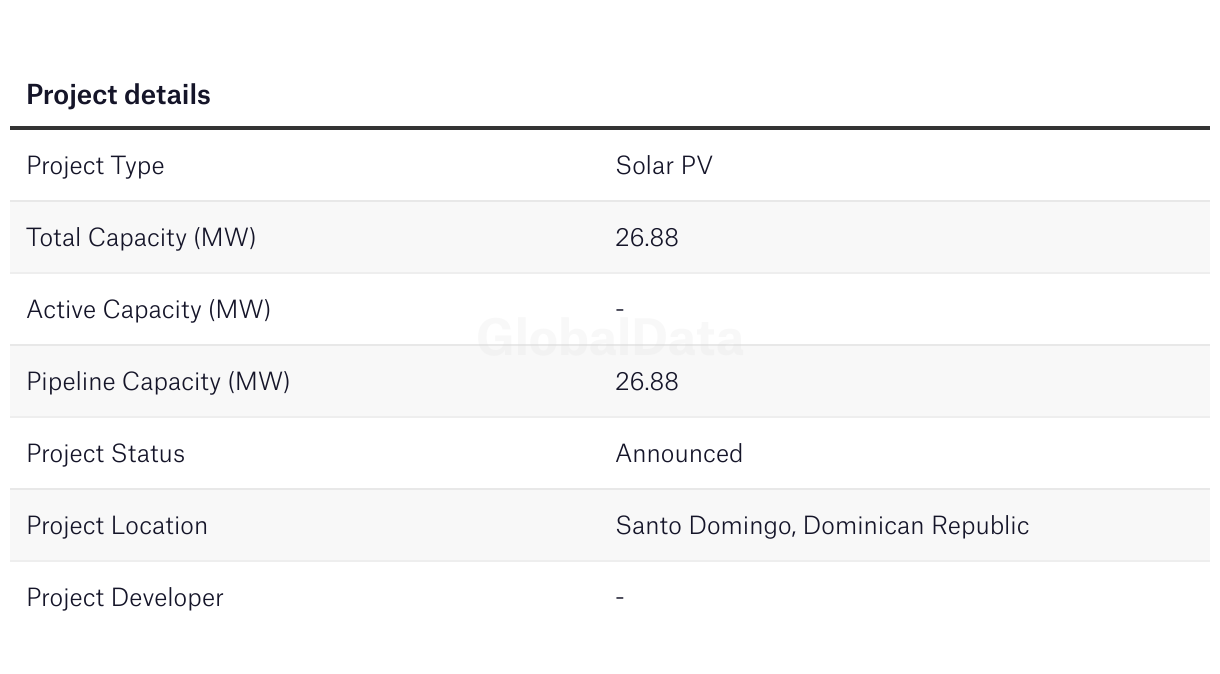1220x674 pixels.
Task: Click the dark divider line under the heading
Action: tap(610, 128)
